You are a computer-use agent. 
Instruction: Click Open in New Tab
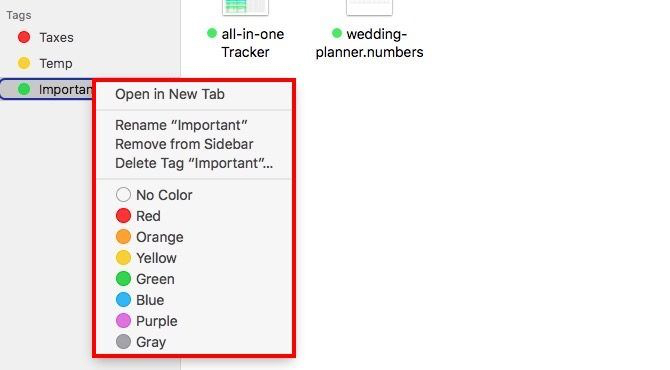tap(170, 94)
